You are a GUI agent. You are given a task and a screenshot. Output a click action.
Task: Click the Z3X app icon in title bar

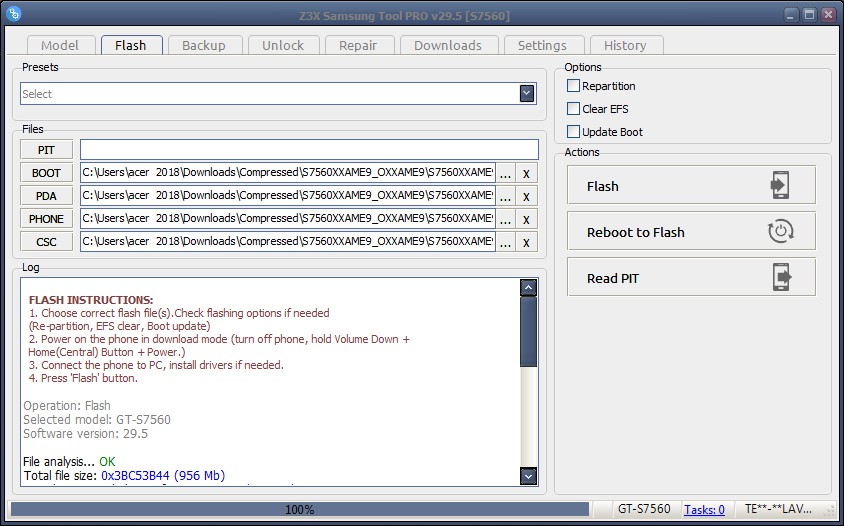pos(14,13)
